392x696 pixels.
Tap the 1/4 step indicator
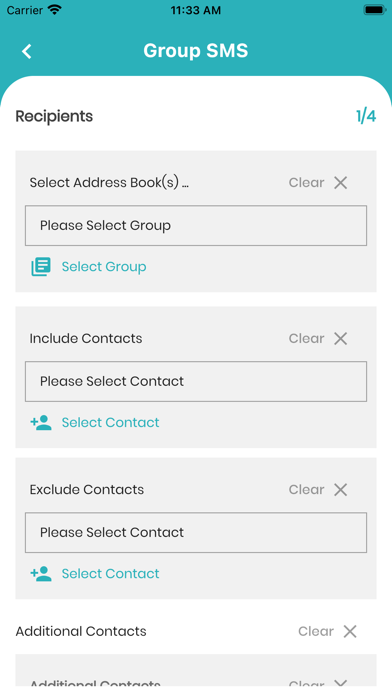click(x=366, y=116)
